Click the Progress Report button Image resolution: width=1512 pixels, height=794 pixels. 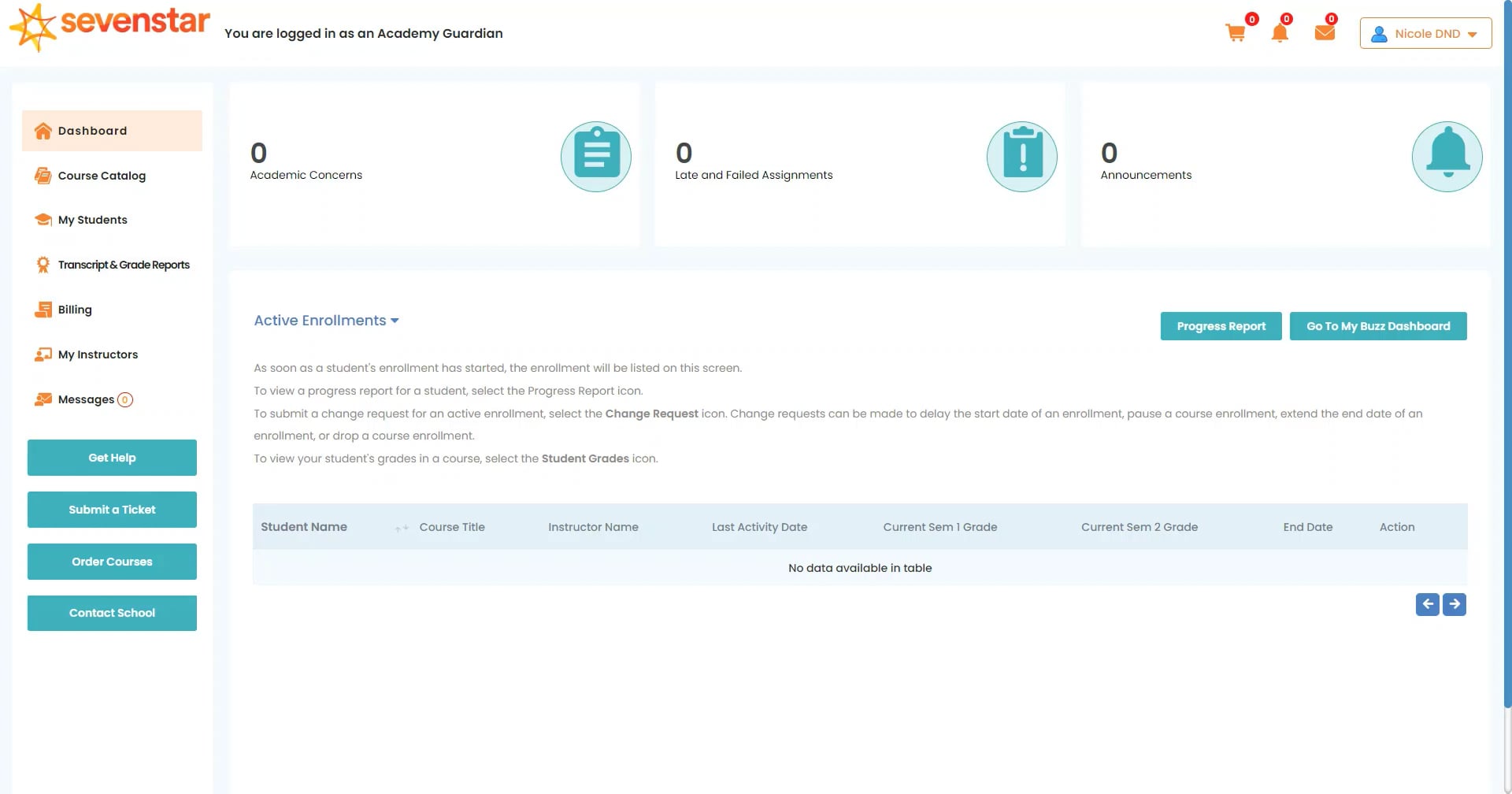coord(1220,325)
